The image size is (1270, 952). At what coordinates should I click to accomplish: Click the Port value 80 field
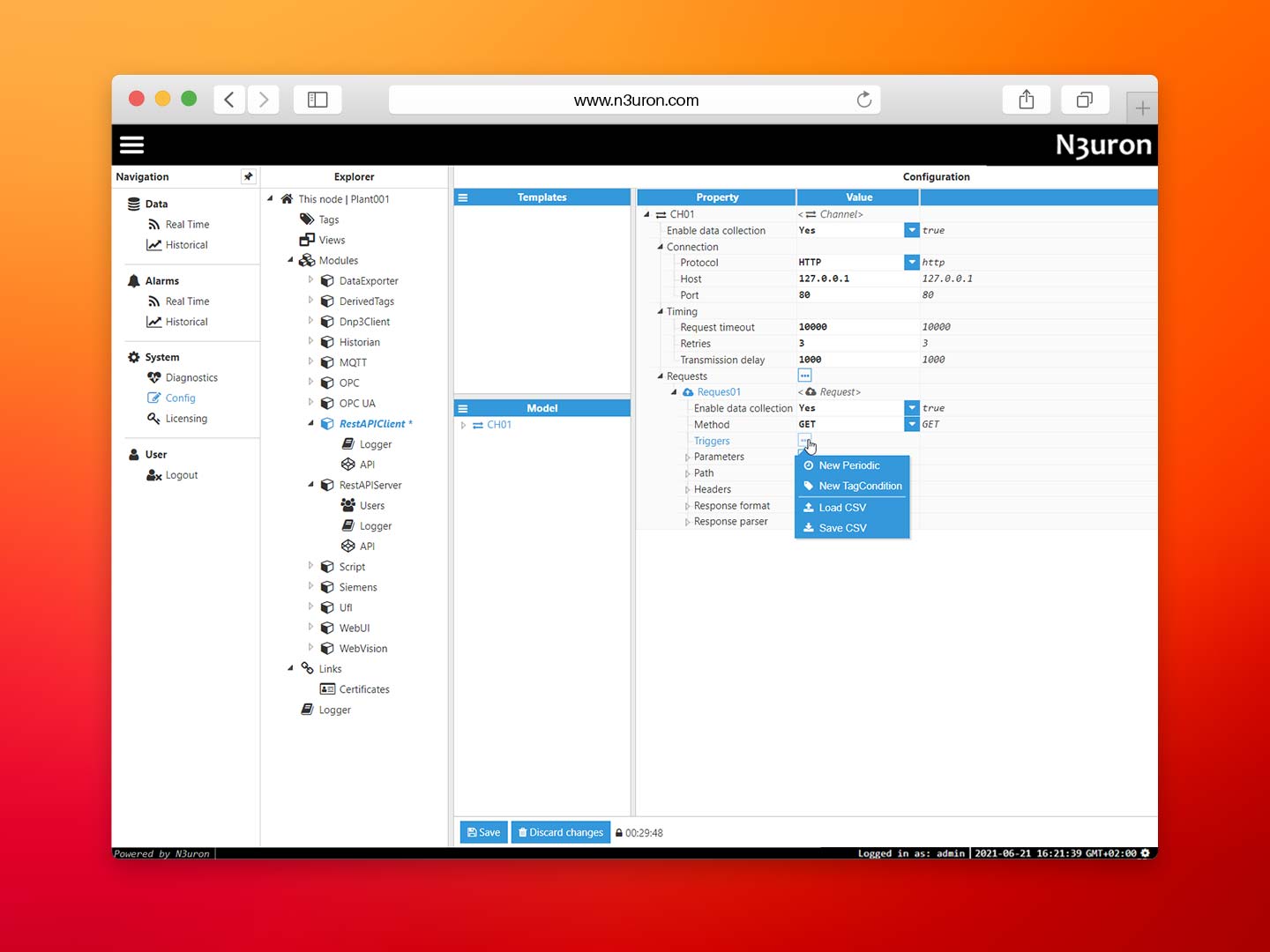[x=857, y=295]
